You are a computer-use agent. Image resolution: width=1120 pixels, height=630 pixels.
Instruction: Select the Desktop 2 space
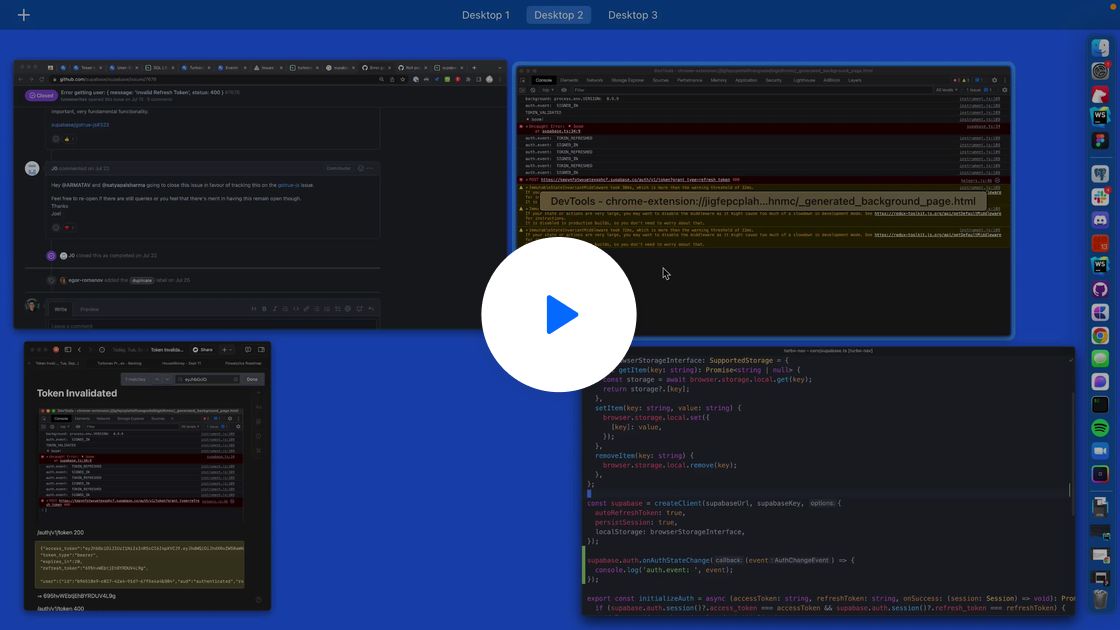point(558,15)
